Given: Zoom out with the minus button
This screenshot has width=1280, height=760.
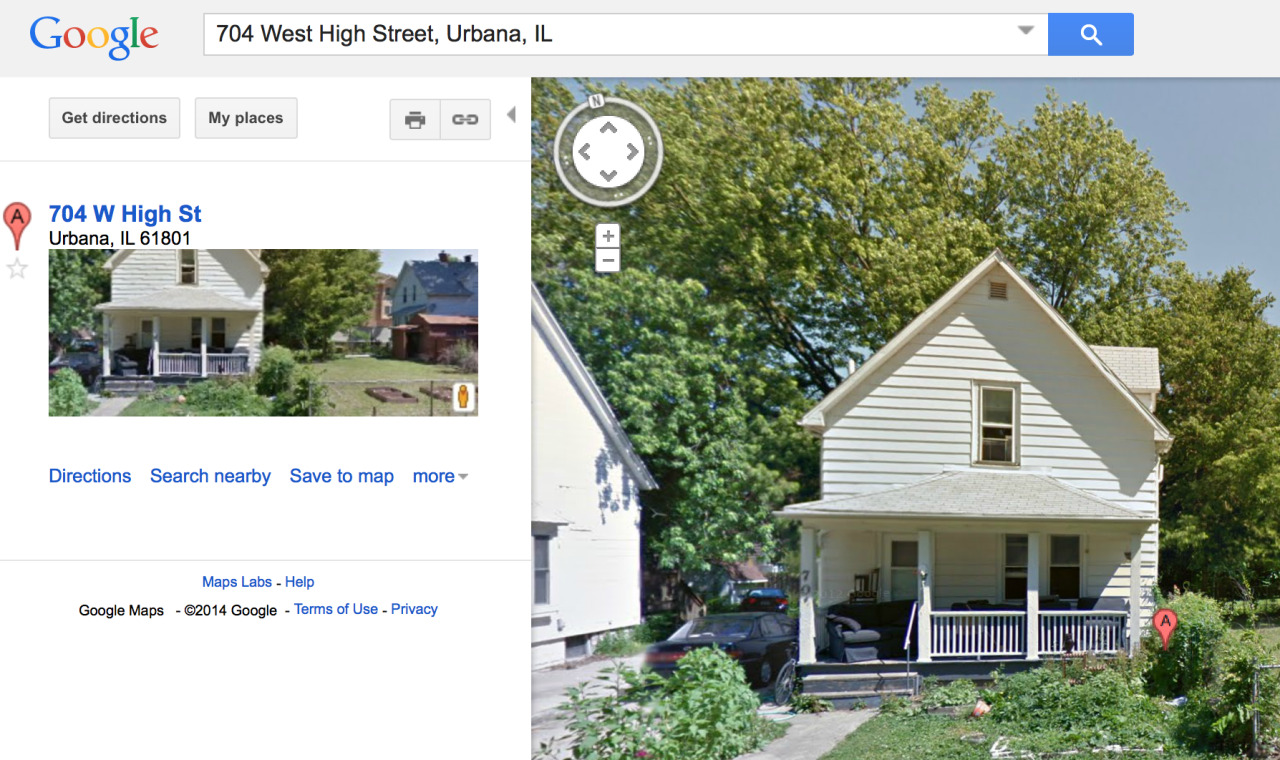Looking at the screenshot, I should (608, 261).
